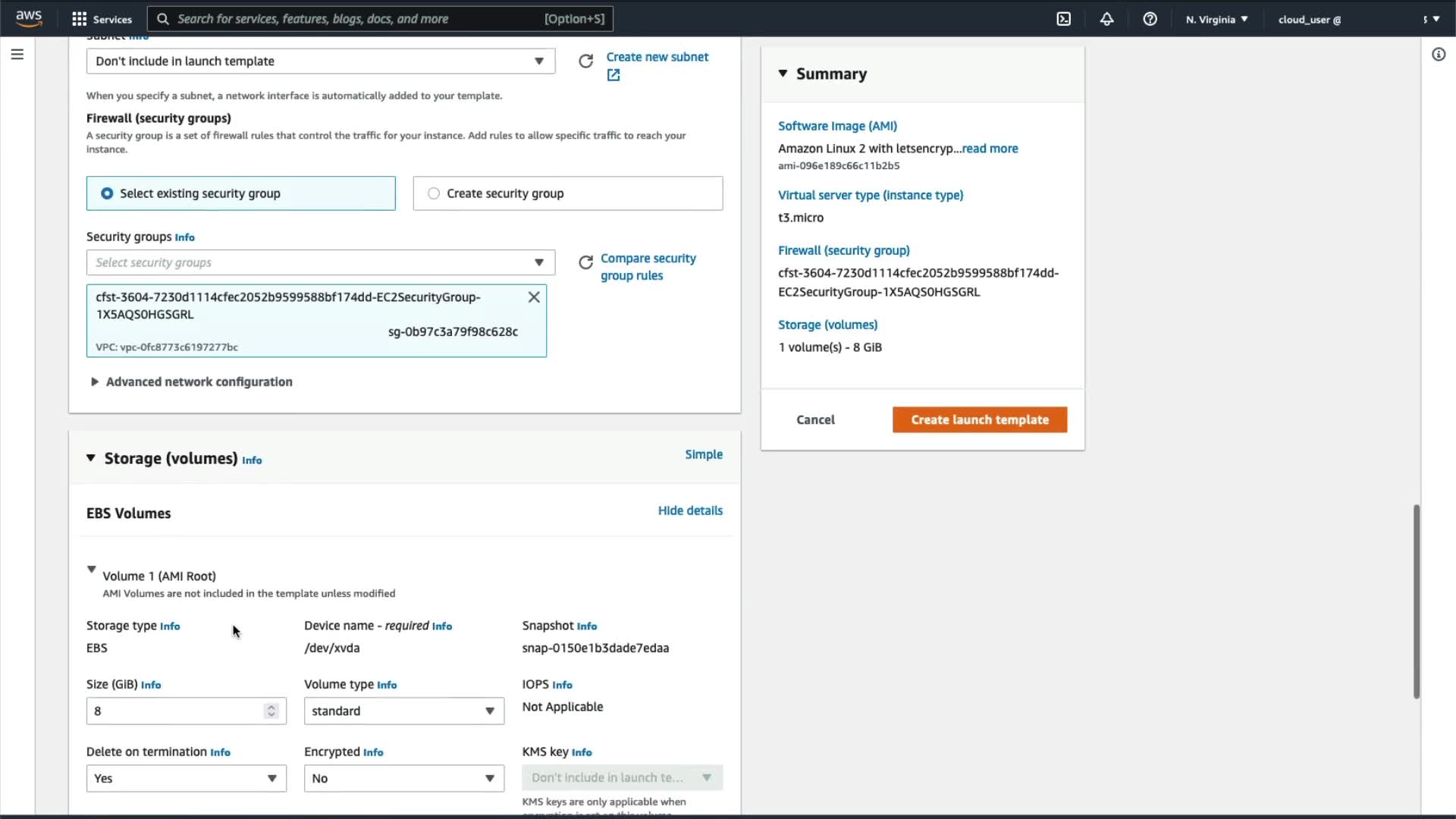1456x819 pixels.
Task: Open the Delete on termination dropdown
Action: 186,779
